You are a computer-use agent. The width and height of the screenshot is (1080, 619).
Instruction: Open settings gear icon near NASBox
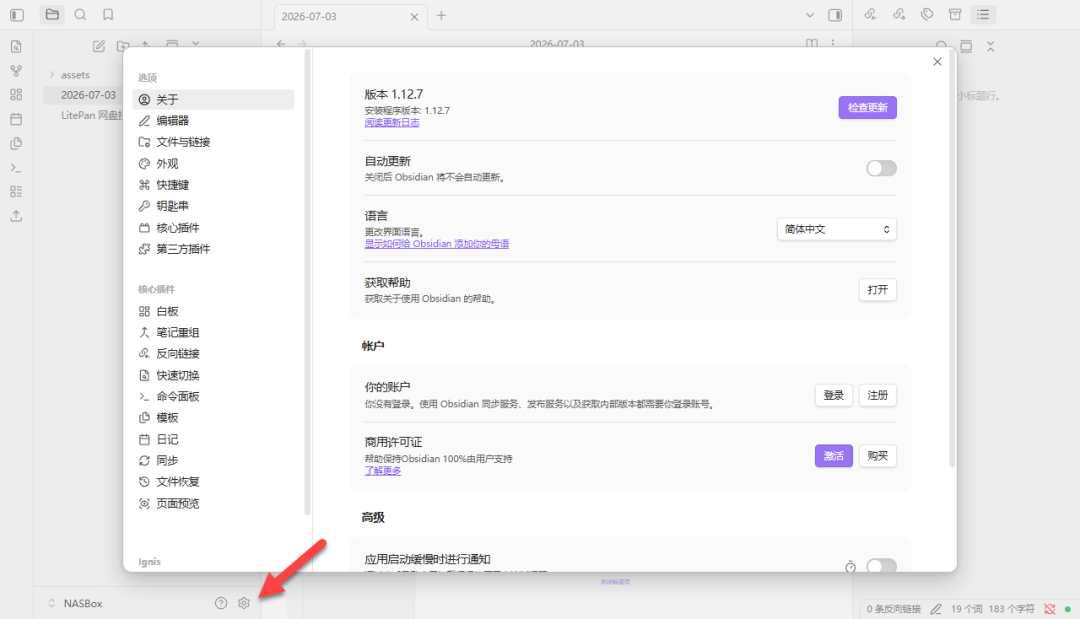[244, 603]
